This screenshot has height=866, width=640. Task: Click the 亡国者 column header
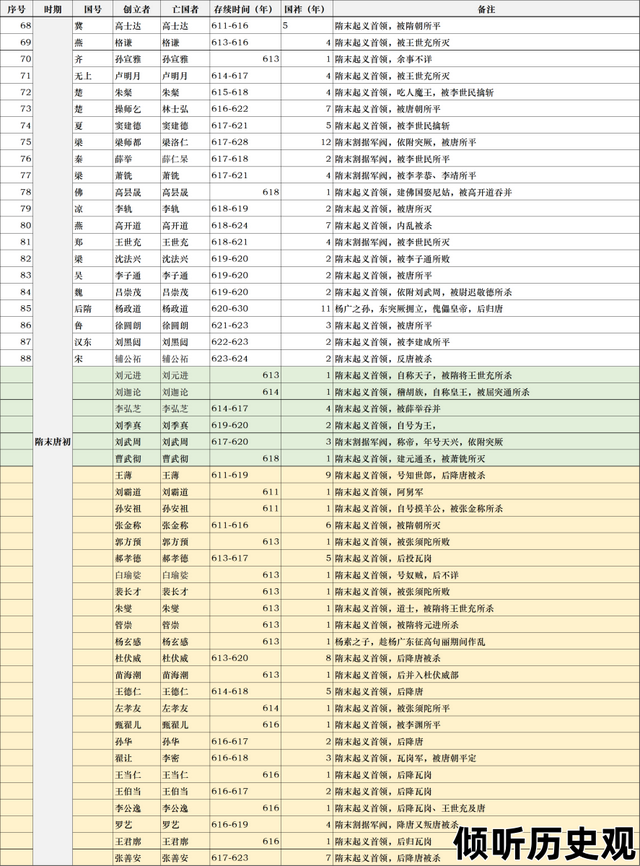184,9
